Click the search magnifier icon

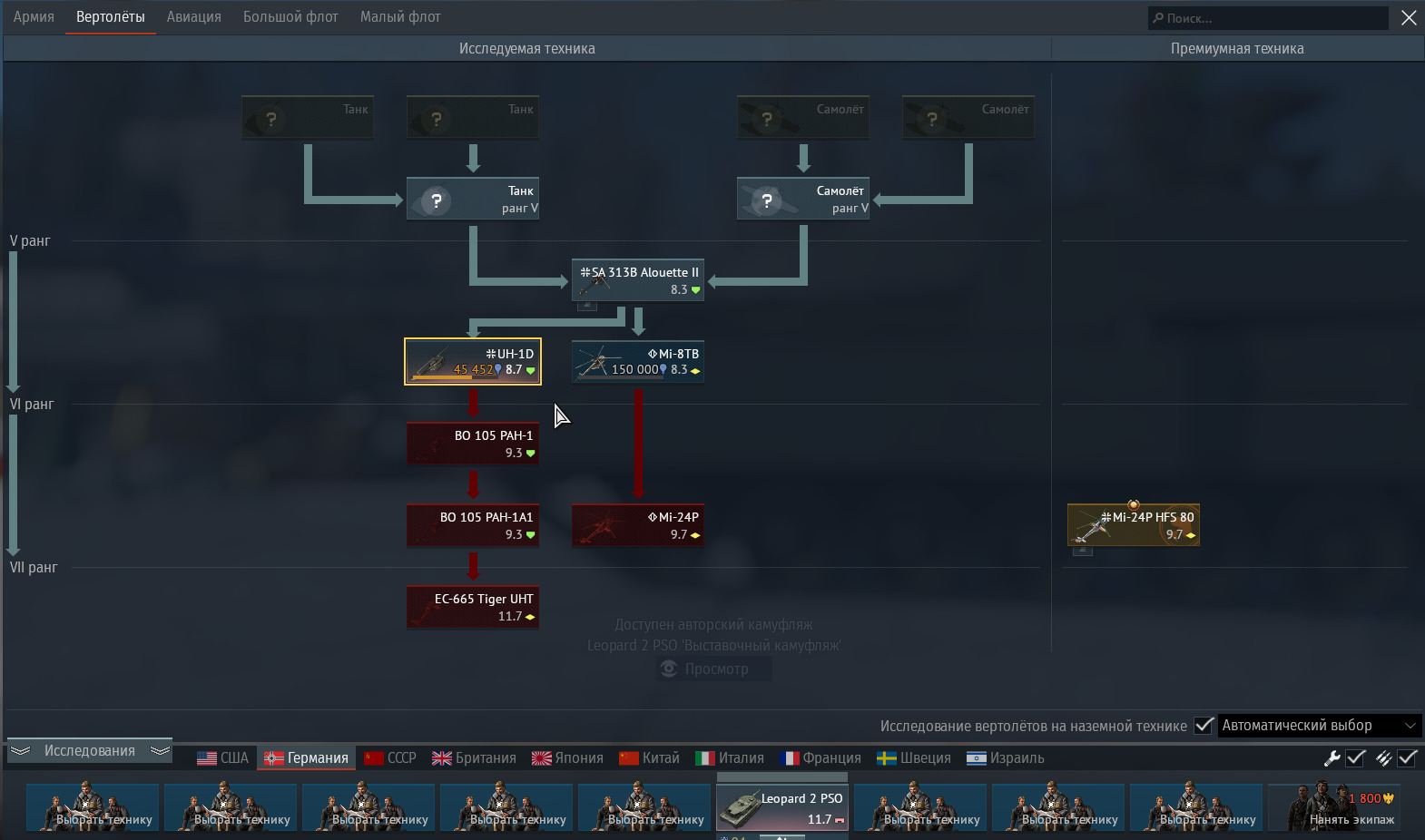coord(1158,18)
